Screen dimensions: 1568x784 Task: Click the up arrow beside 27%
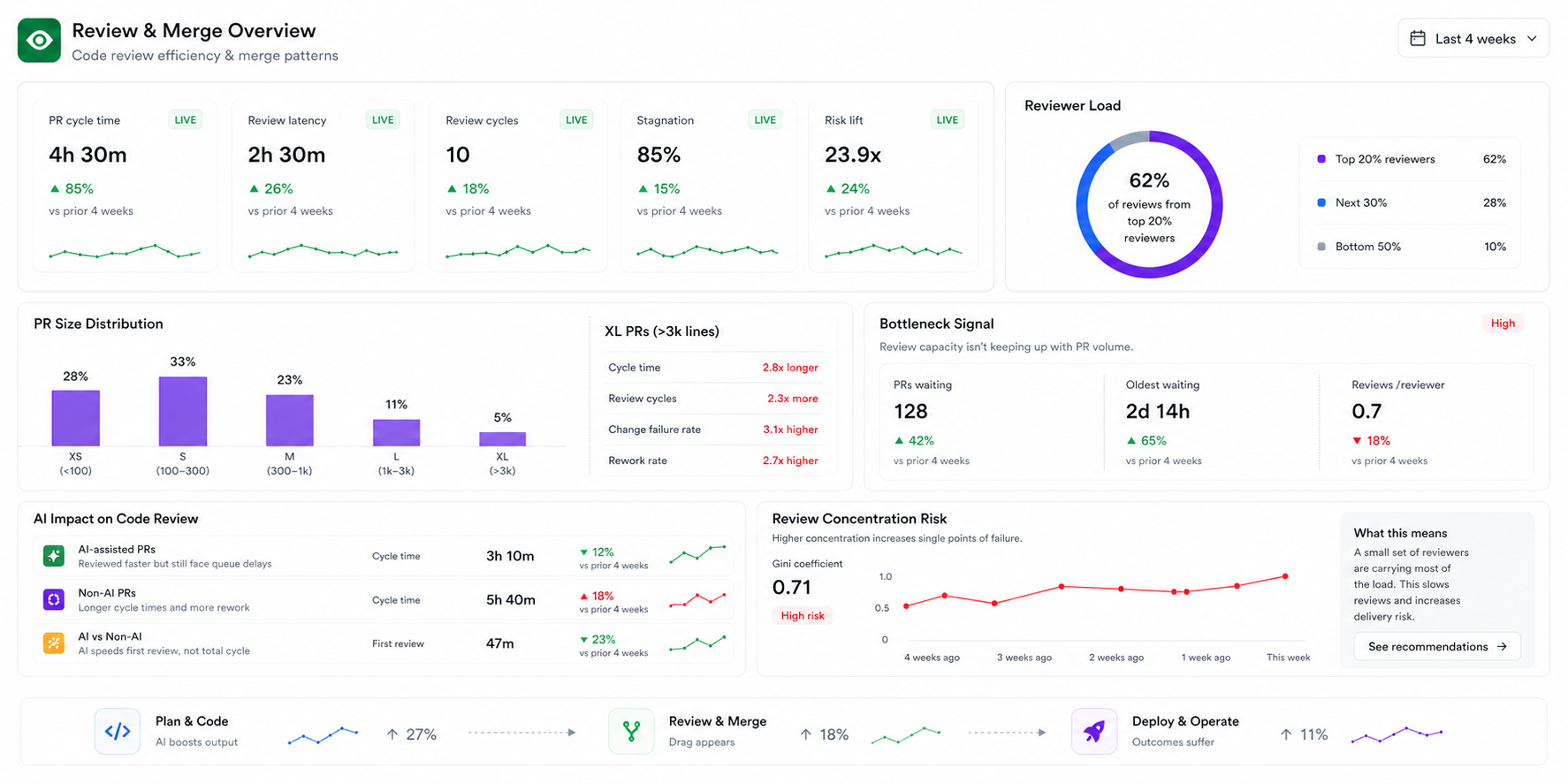click(392, 735)
